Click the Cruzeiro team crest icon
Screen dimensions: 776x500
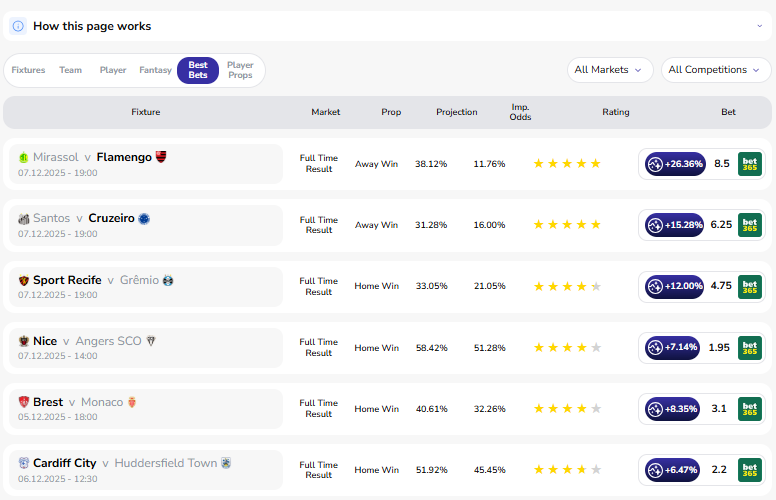pos(144,218)
